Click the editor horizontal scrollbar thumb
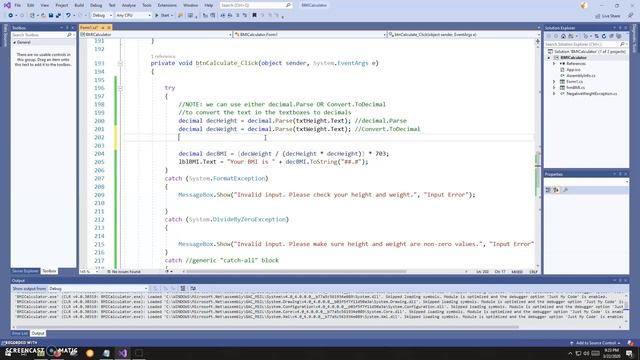Image resolution: width=640 pixels, height=360 pixels. (x=296, y=271)
